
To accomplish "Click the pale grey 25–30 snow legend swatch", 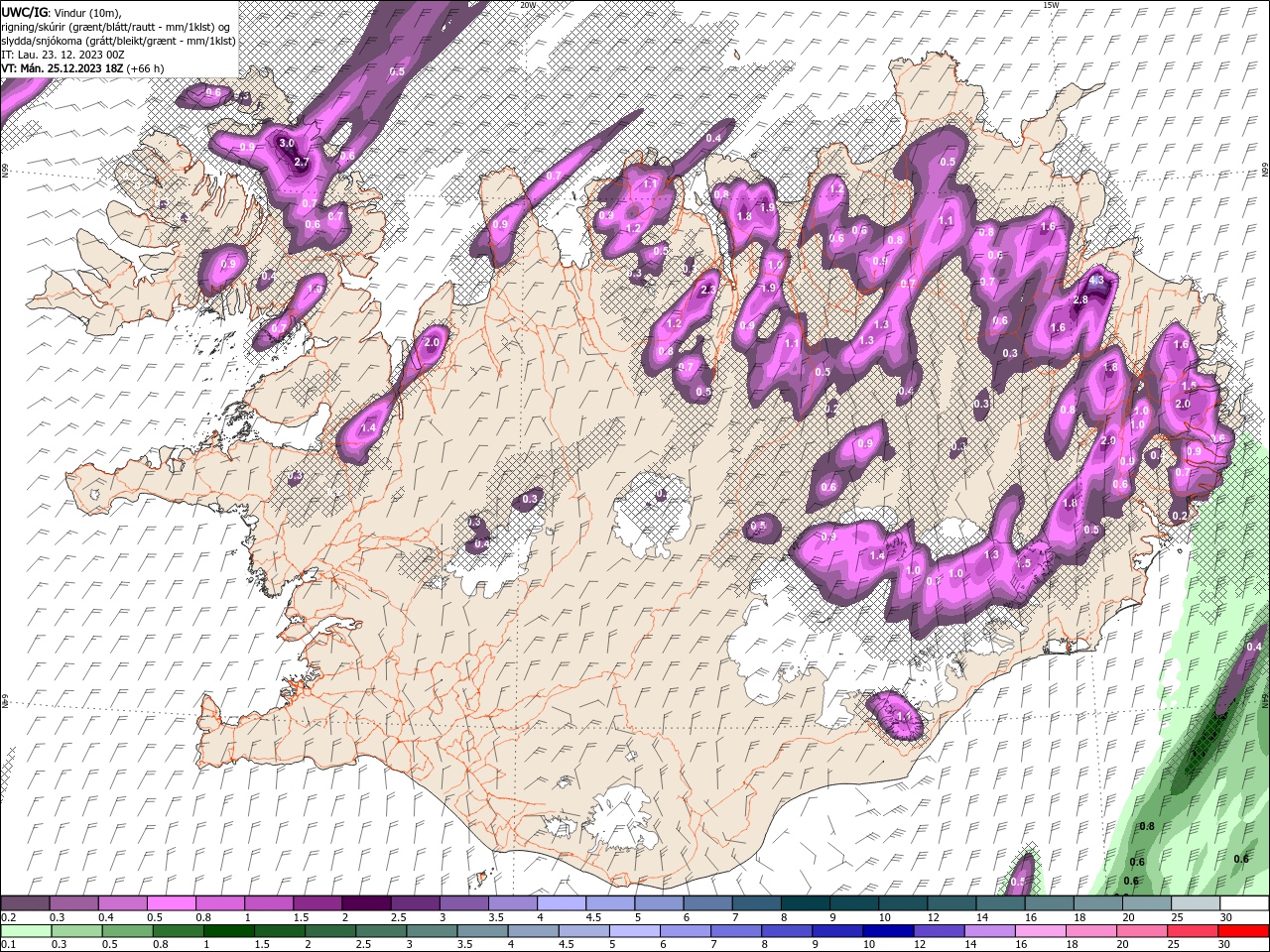I will tap(1195, 903).
